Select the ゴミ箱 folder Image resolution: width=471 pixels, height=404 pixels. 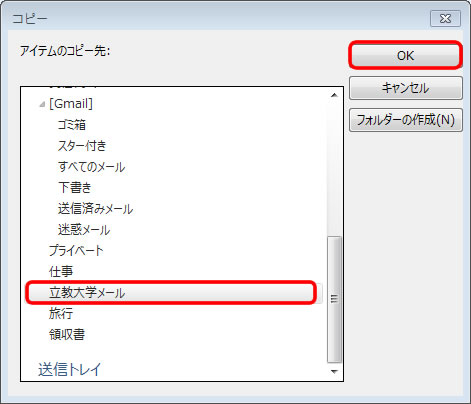(x=72, y=125)
